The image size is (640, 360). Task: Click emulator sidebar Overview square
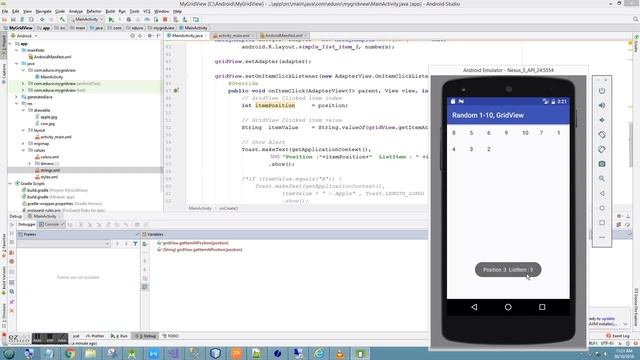pos(602,222)
